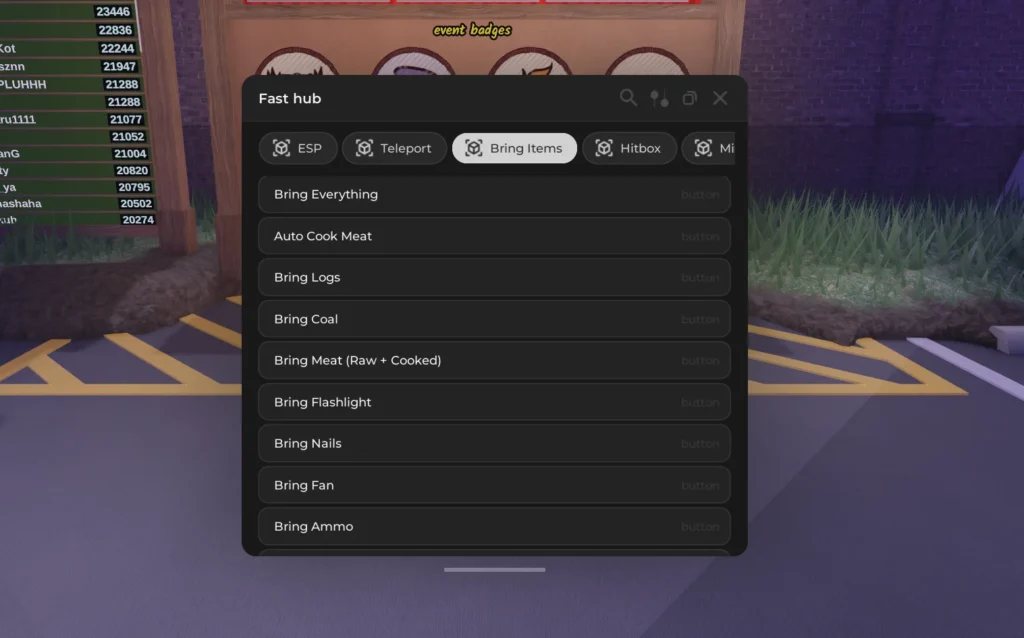Open the settings sliders icon in header
Screen dimensions: 1024x638
659,98
